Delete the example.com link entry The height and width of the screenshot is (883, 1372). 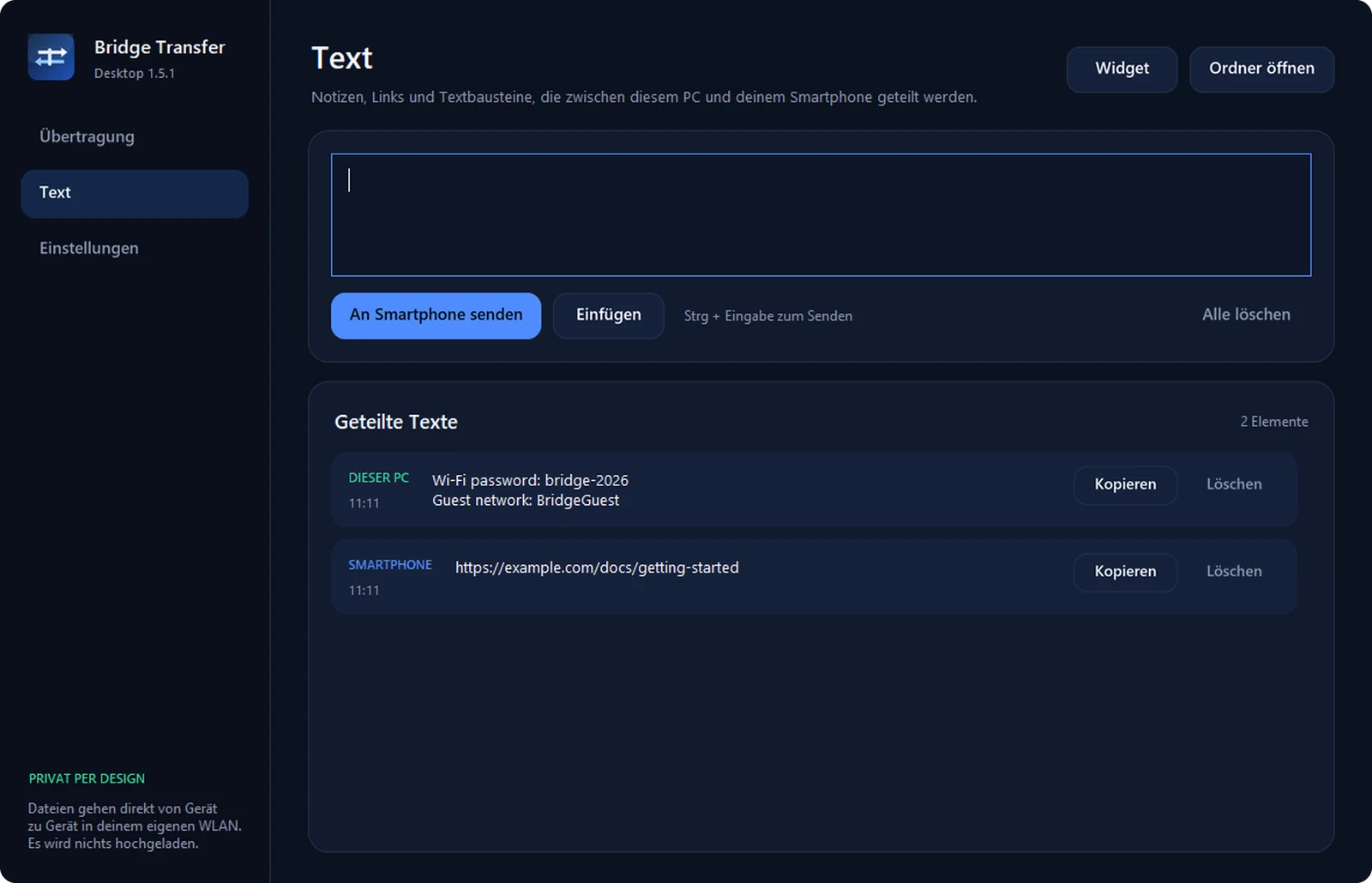(x=1234, y=572)
